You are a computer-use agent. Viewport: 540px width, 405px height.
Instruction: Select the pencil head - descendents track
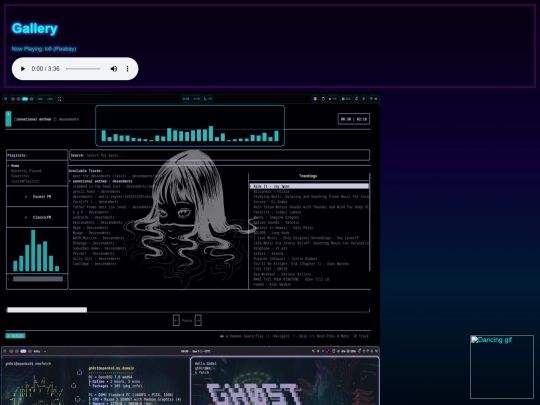pyautogui.click(x=96, y=191)
